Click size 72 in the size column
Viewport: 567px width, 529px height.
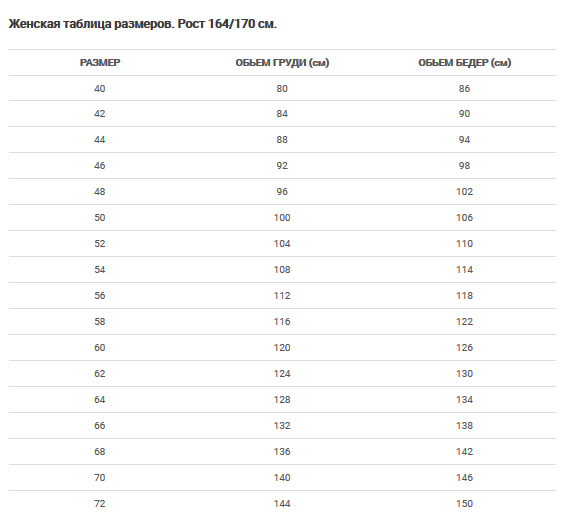click(100, 504)
